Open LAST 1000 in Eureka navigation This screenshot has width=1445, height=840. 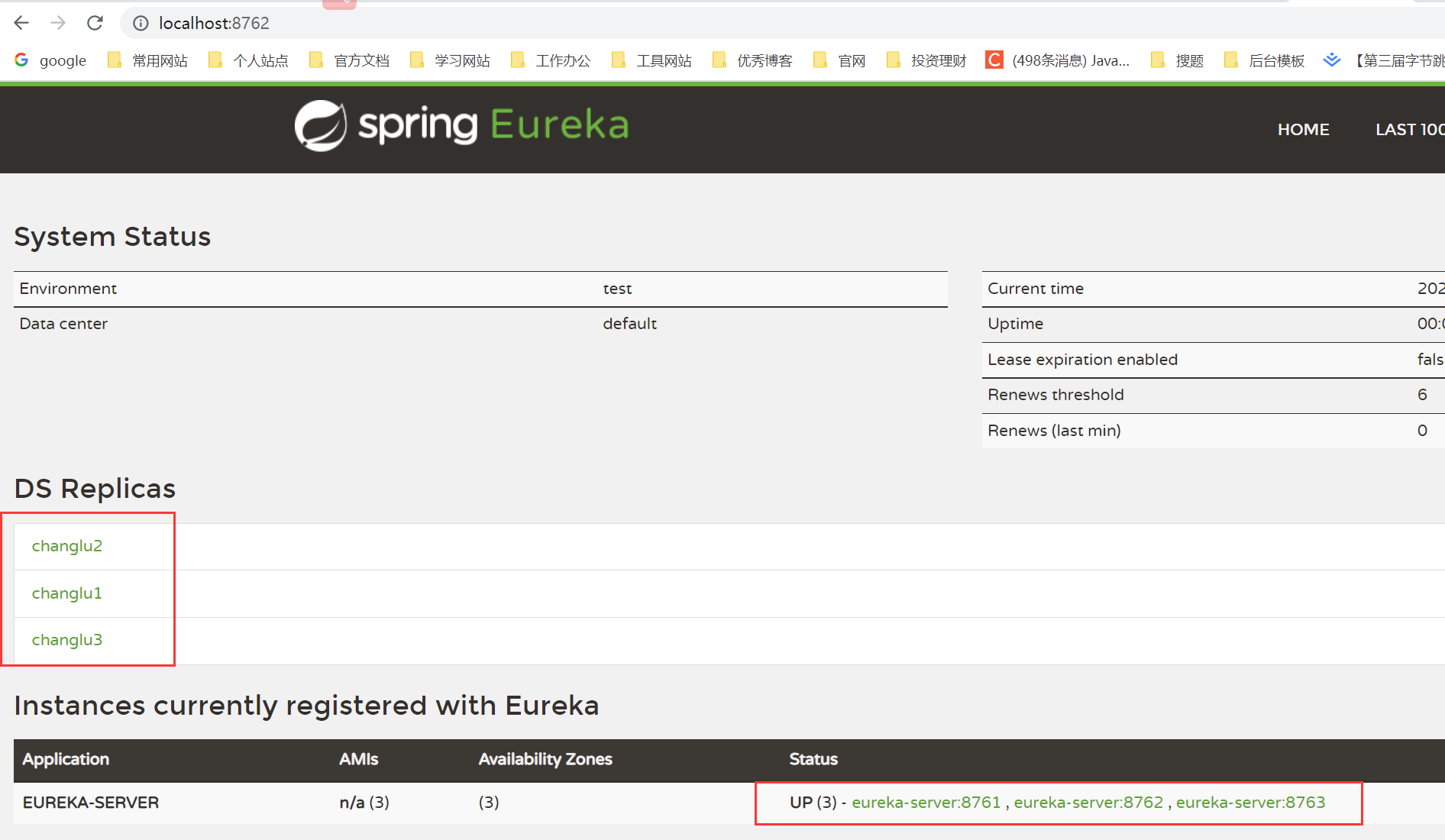(1410, 130)
